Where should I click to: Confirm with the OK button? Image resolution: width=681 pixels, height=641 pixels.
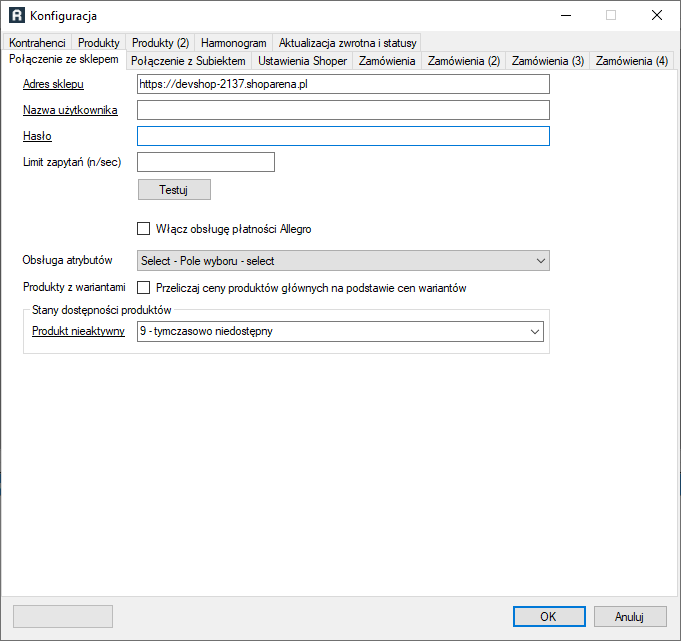[549, 617]
